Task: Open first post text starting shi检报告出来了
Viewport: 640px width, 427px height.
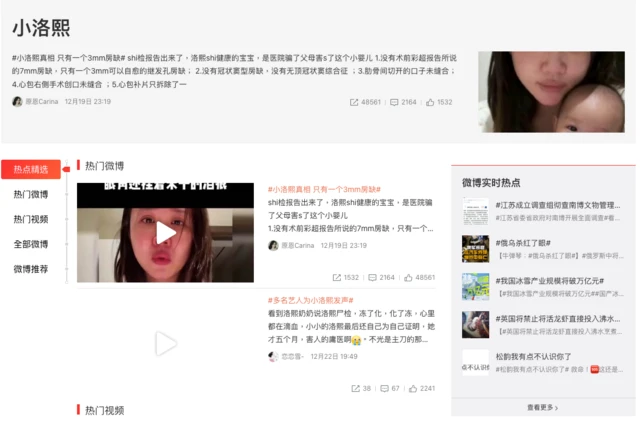Action: 351,216
